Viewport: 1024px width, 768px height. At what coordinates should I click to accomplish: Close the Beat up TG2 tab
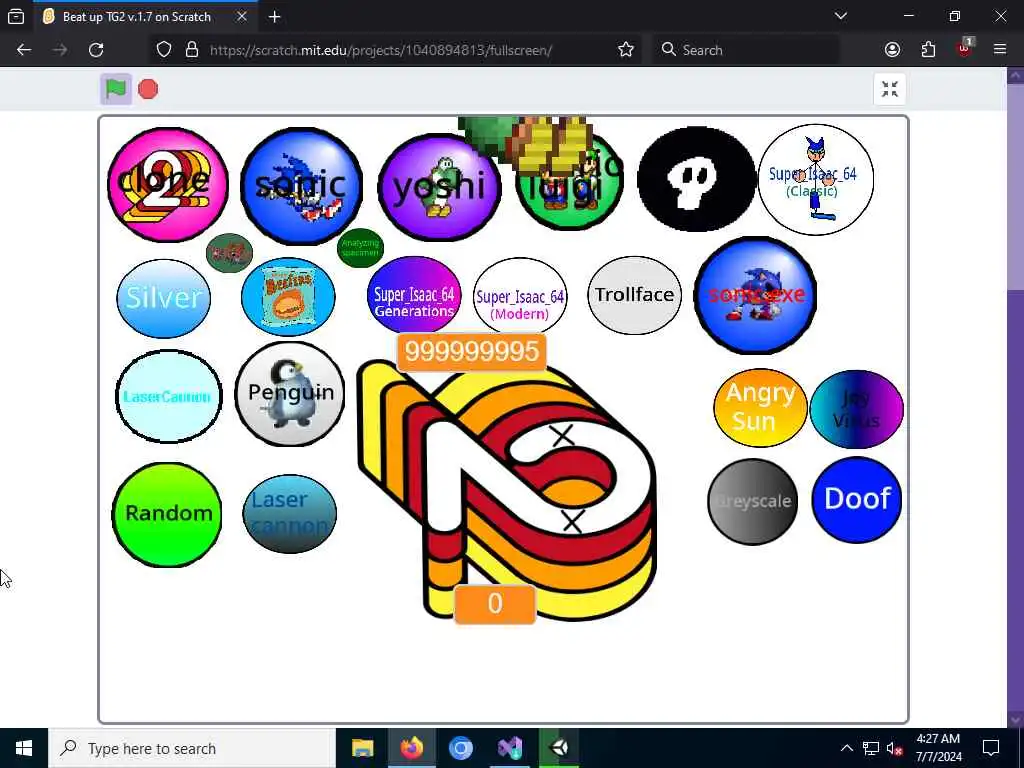(x=242, y=16)
